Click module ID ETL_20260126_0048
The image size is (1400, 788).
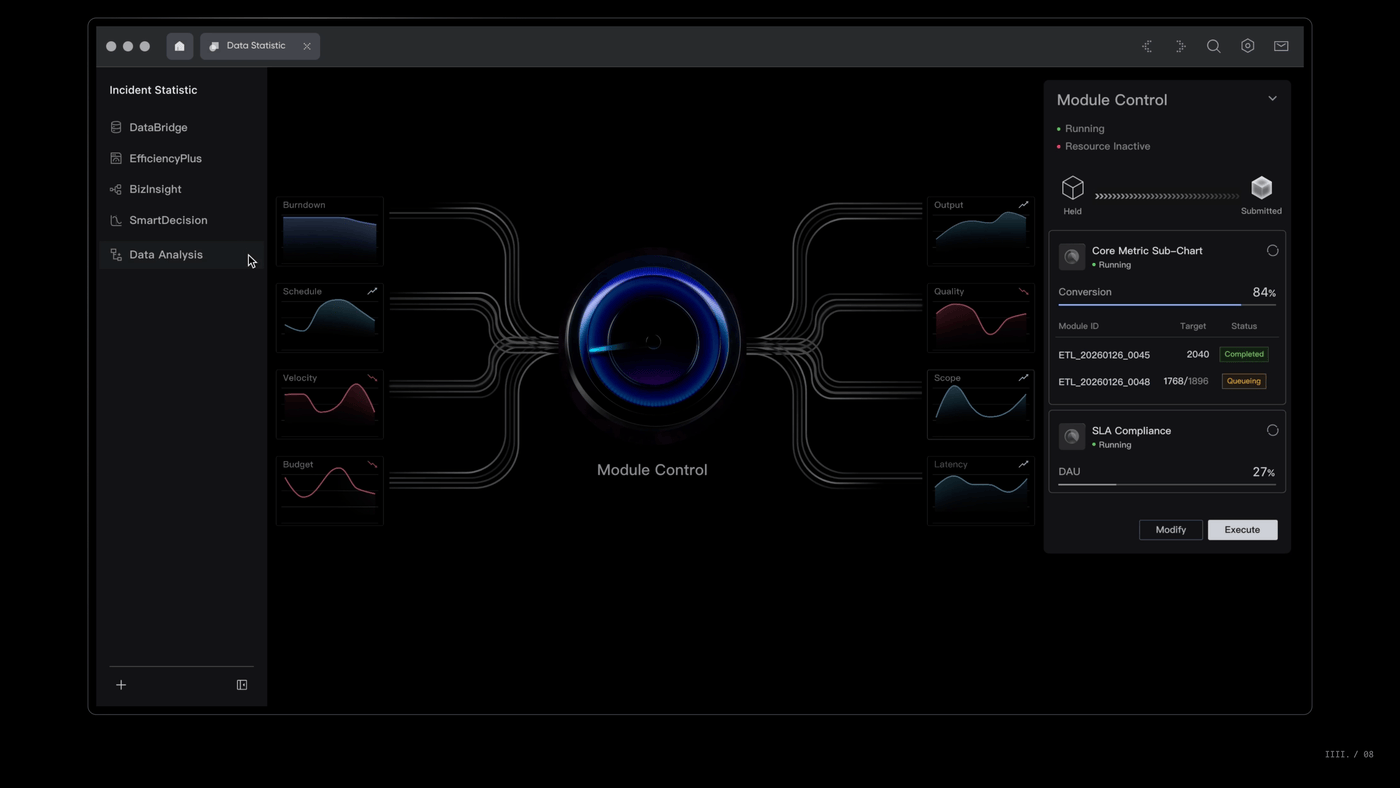1104,382
